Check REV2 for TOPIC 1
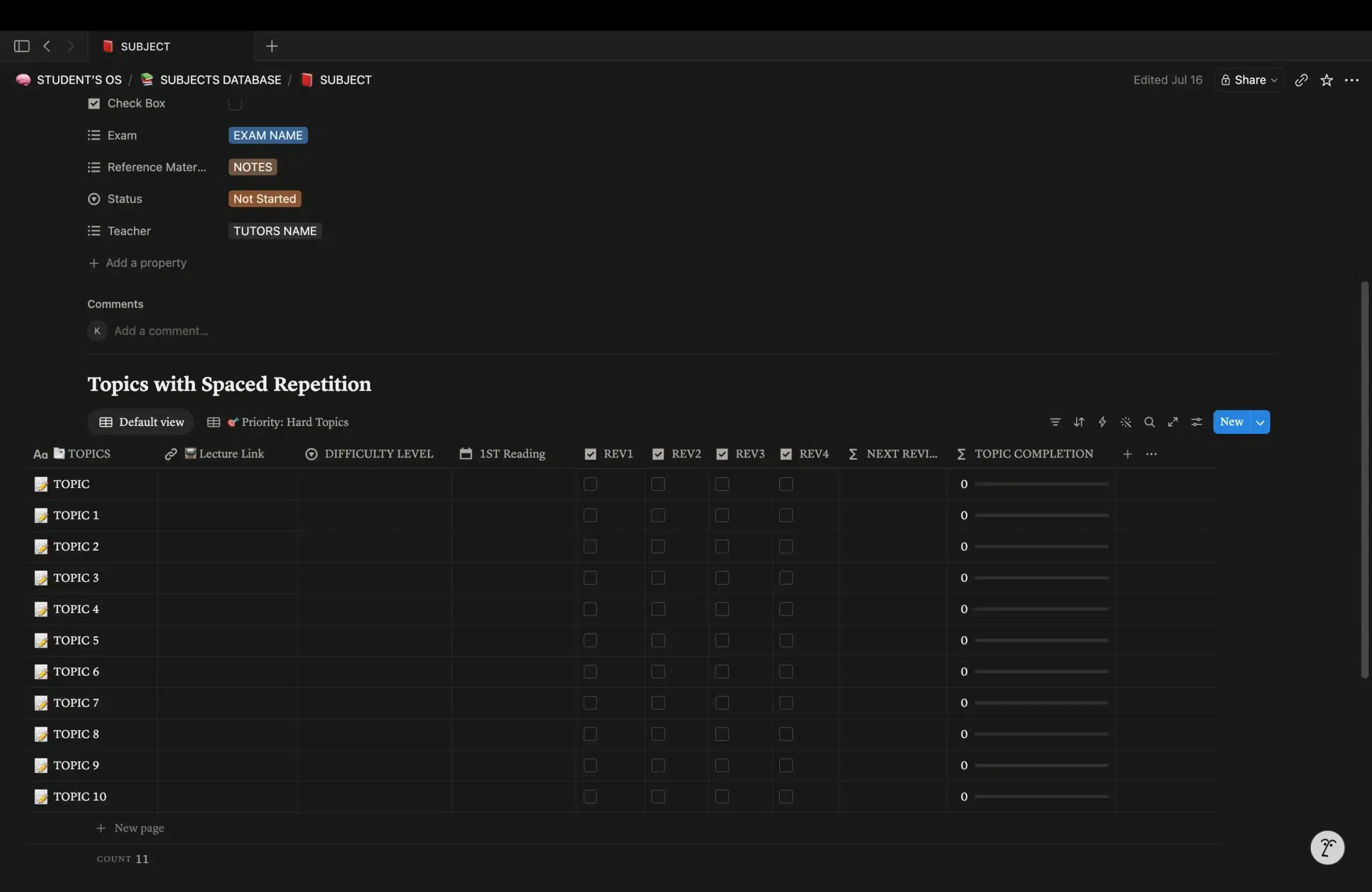Viewport: 1372px width, 892px height. [658, 515]
